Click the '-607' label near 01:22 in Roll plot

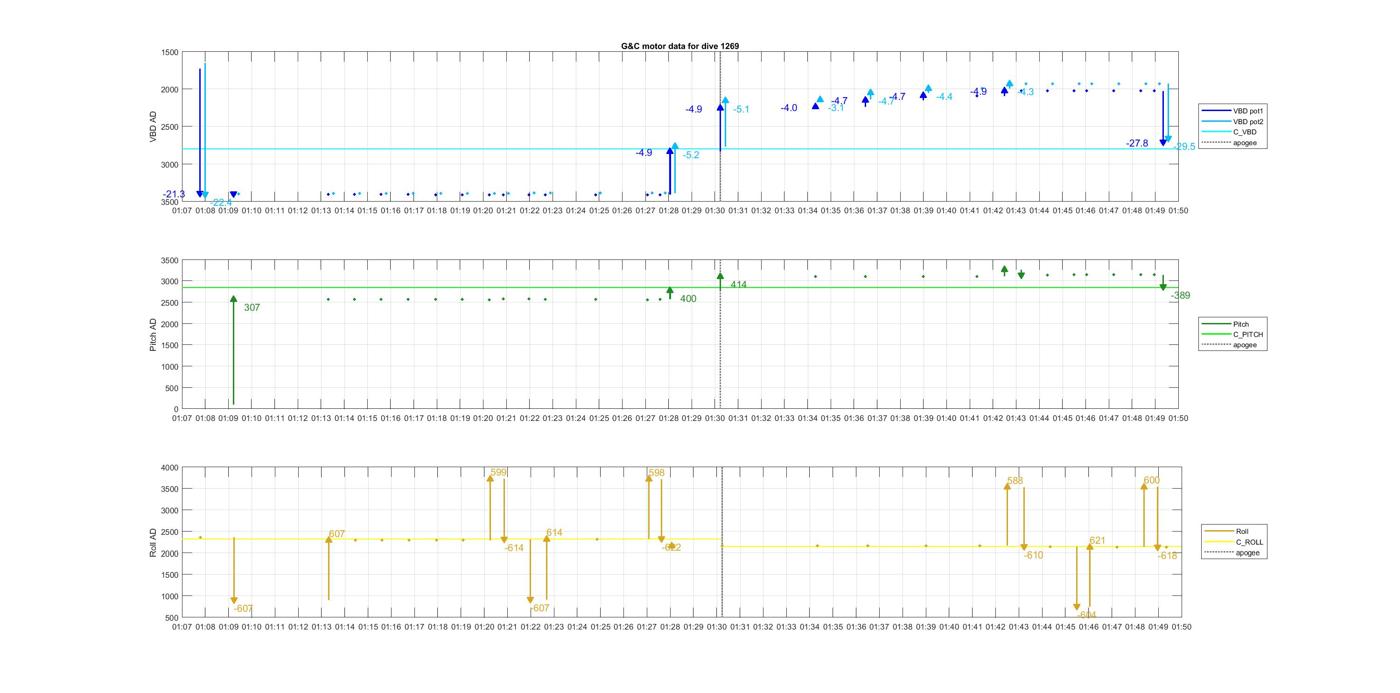pyautogui.click(x=540, y=608)
